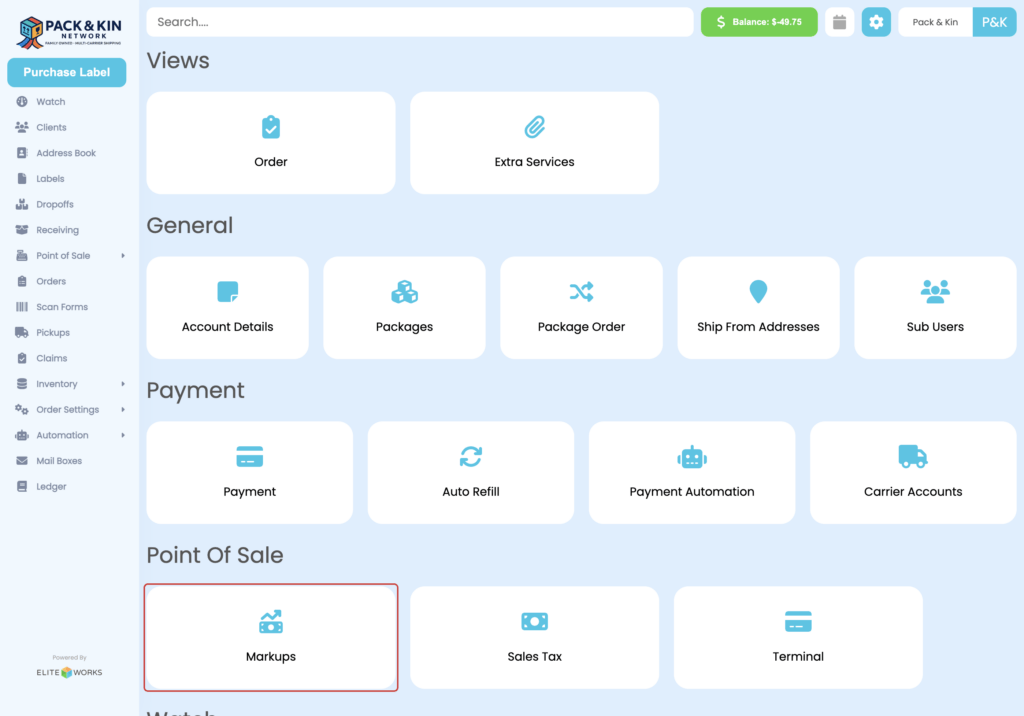1024x716 pixels.
Task: Open the Ship From Addresses pin icon
Action: [758, 291]
